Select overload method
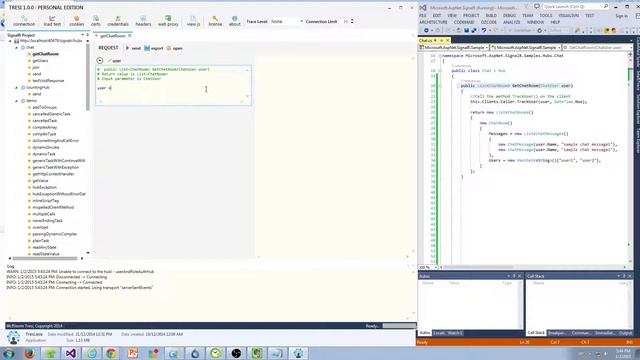The height and width of the screenshot is (360, 640). coord(40,227)
